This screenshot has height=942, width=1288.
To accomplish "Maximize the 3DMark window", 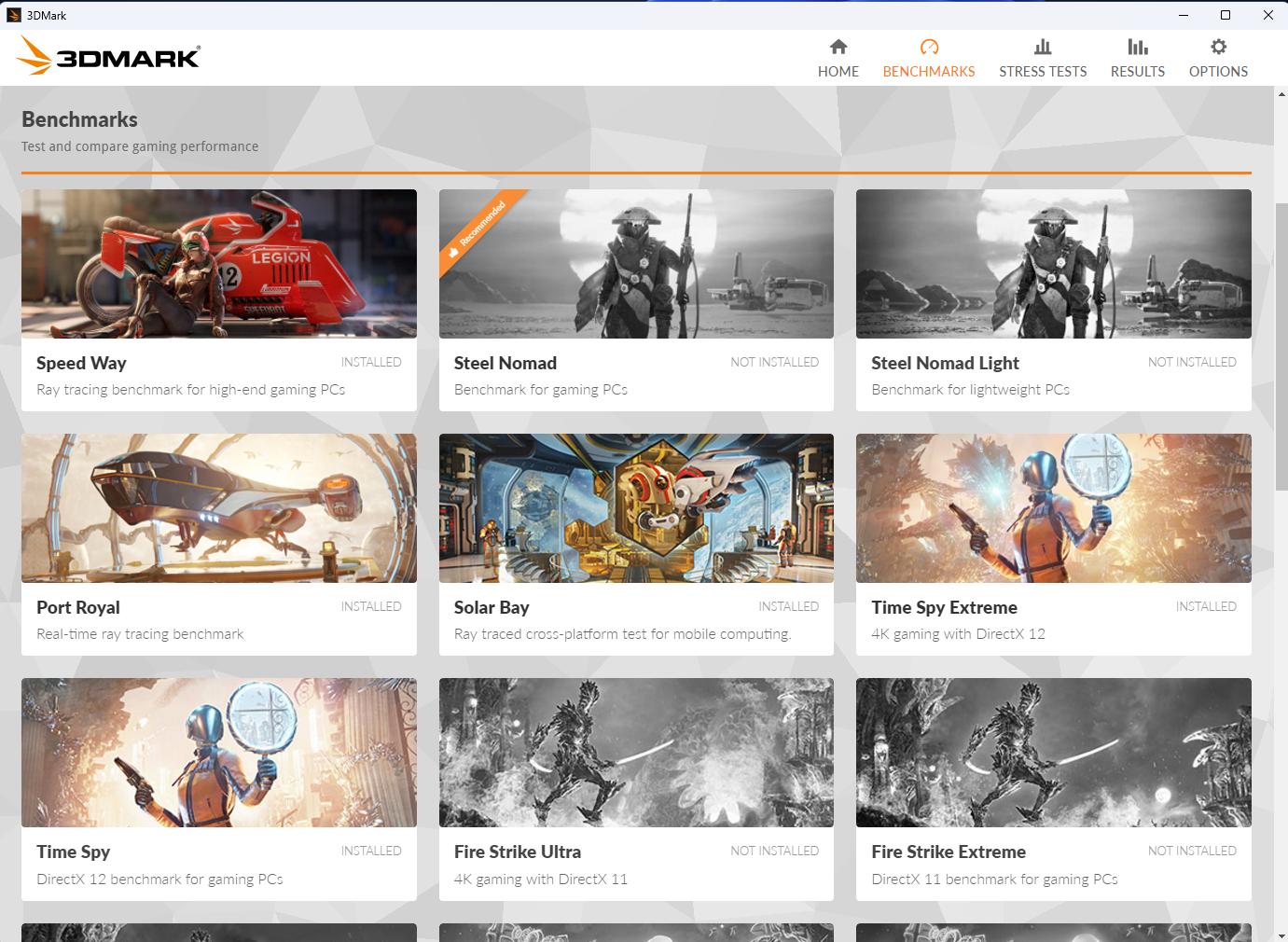I will (1225, 15).
